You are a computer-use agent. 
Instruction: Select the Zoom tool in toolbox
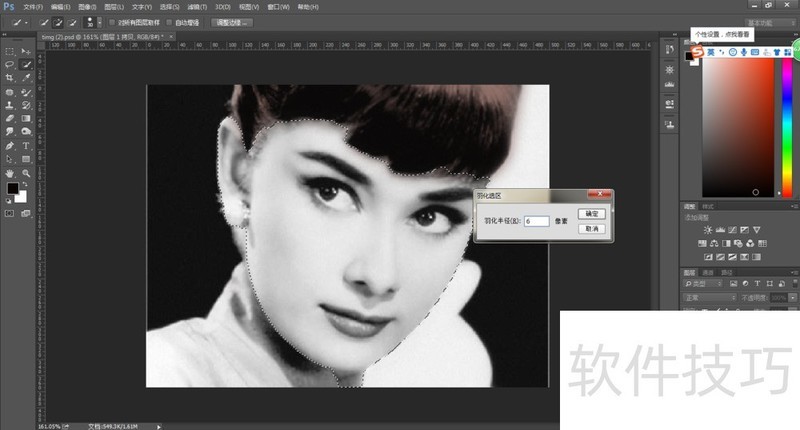pyautogui.click(x=25, y=172)
